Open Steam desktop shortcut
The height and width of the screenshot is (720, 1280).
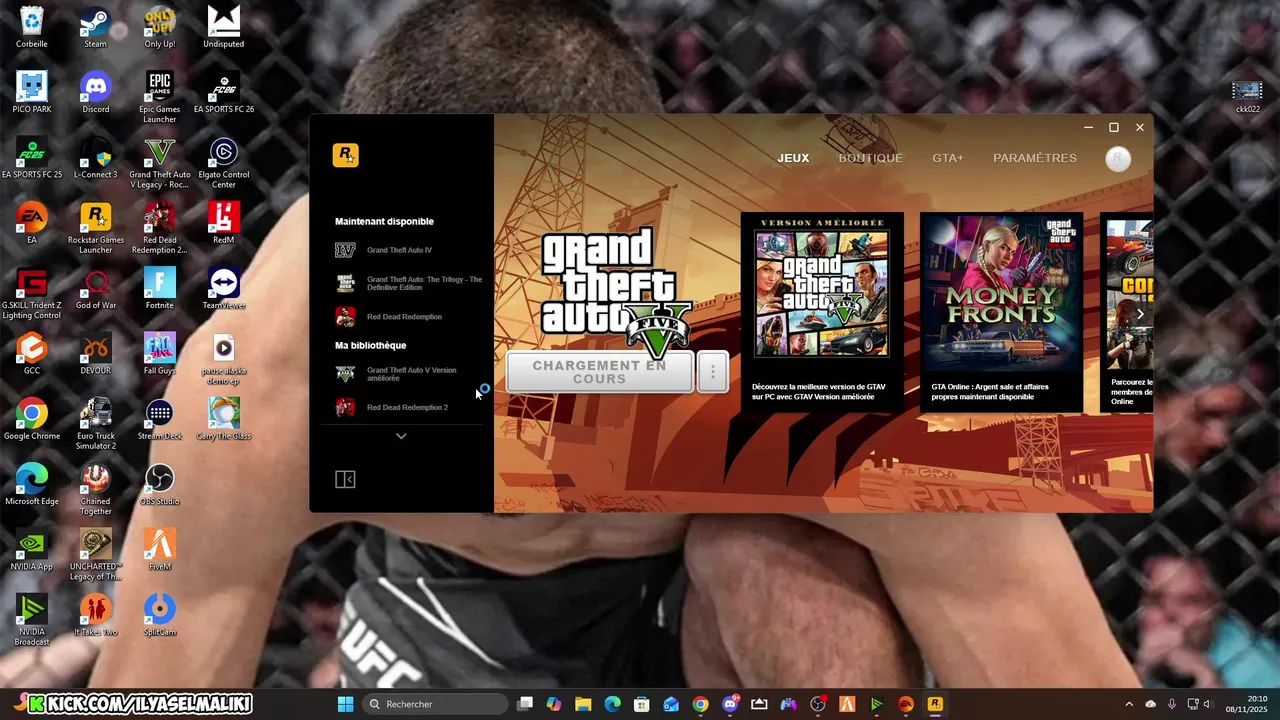click(x=95, y=27)
